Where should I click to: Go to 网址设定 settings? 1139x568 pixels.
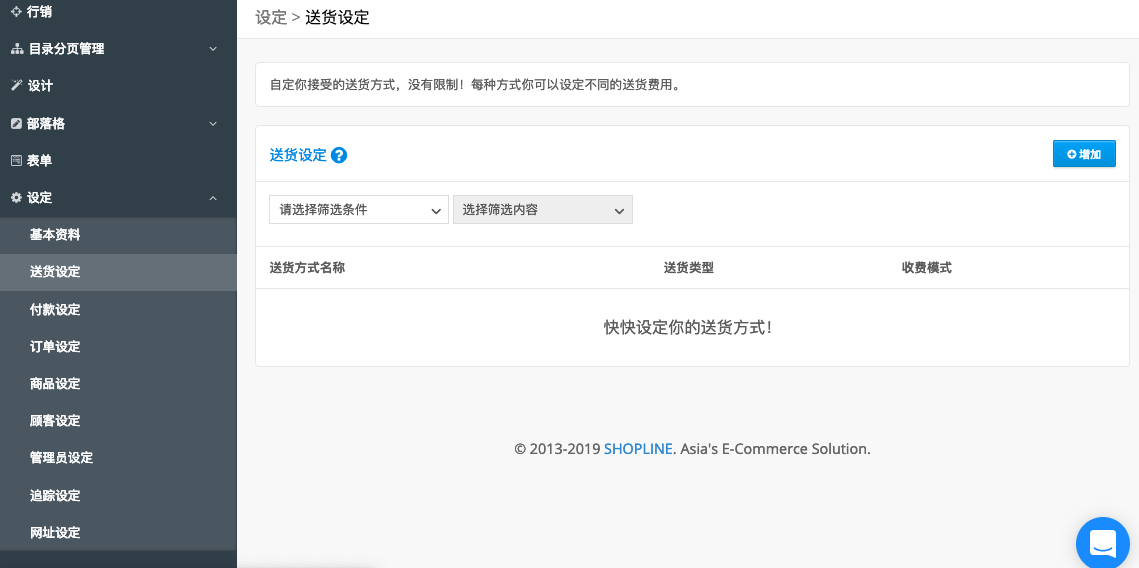coord(118,533)
